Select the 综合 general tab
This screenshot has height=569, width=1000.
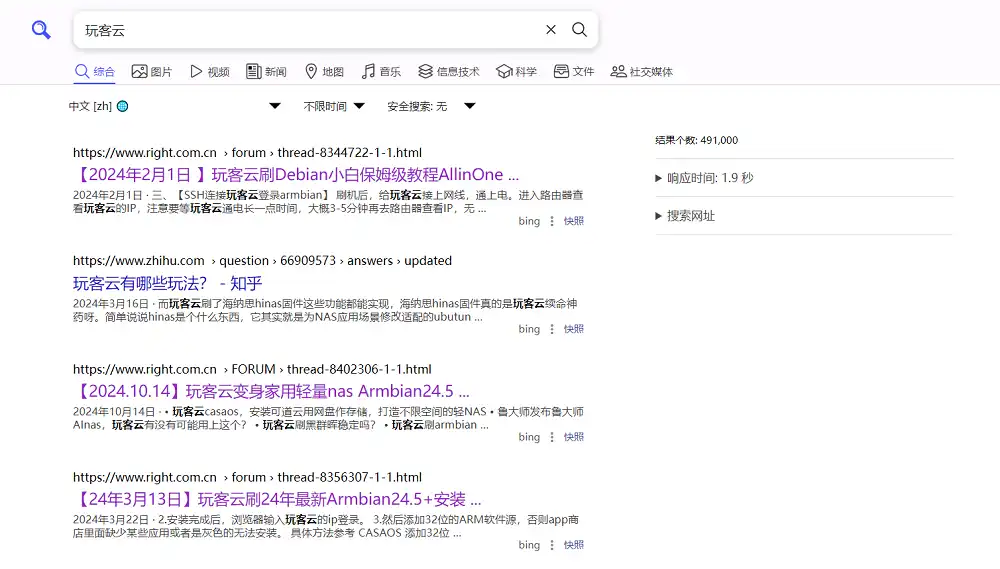95,71
